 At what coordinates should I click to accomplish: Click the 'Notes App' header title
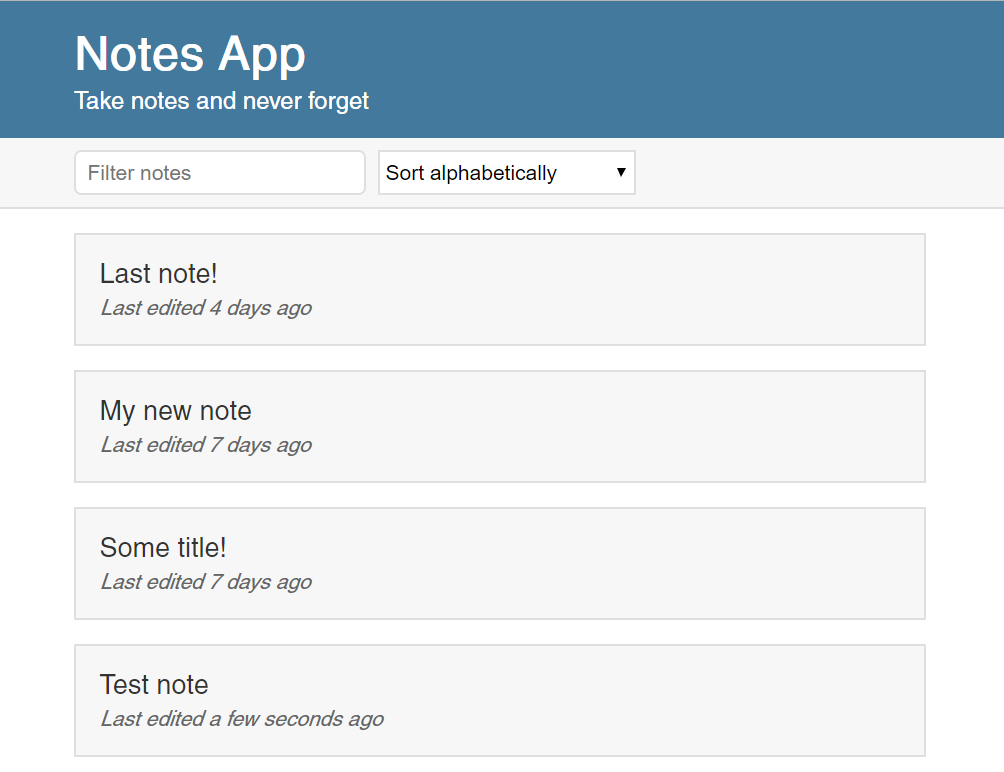pos(190,54)
